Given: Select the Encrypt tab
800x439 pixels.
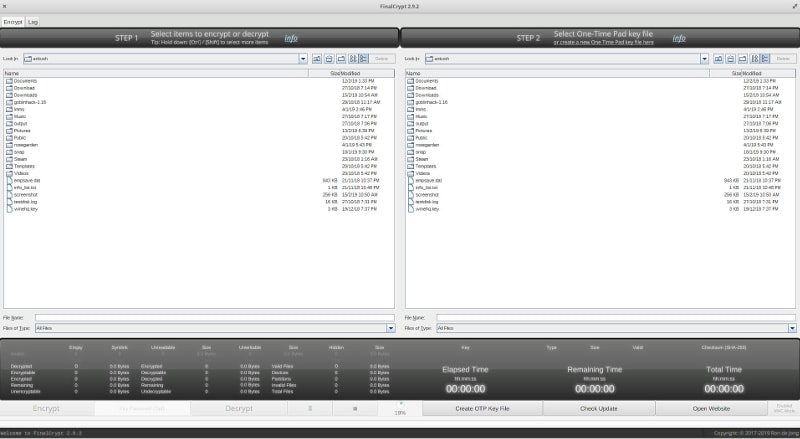Looking at the screenshot, I should tap(12, 21).
